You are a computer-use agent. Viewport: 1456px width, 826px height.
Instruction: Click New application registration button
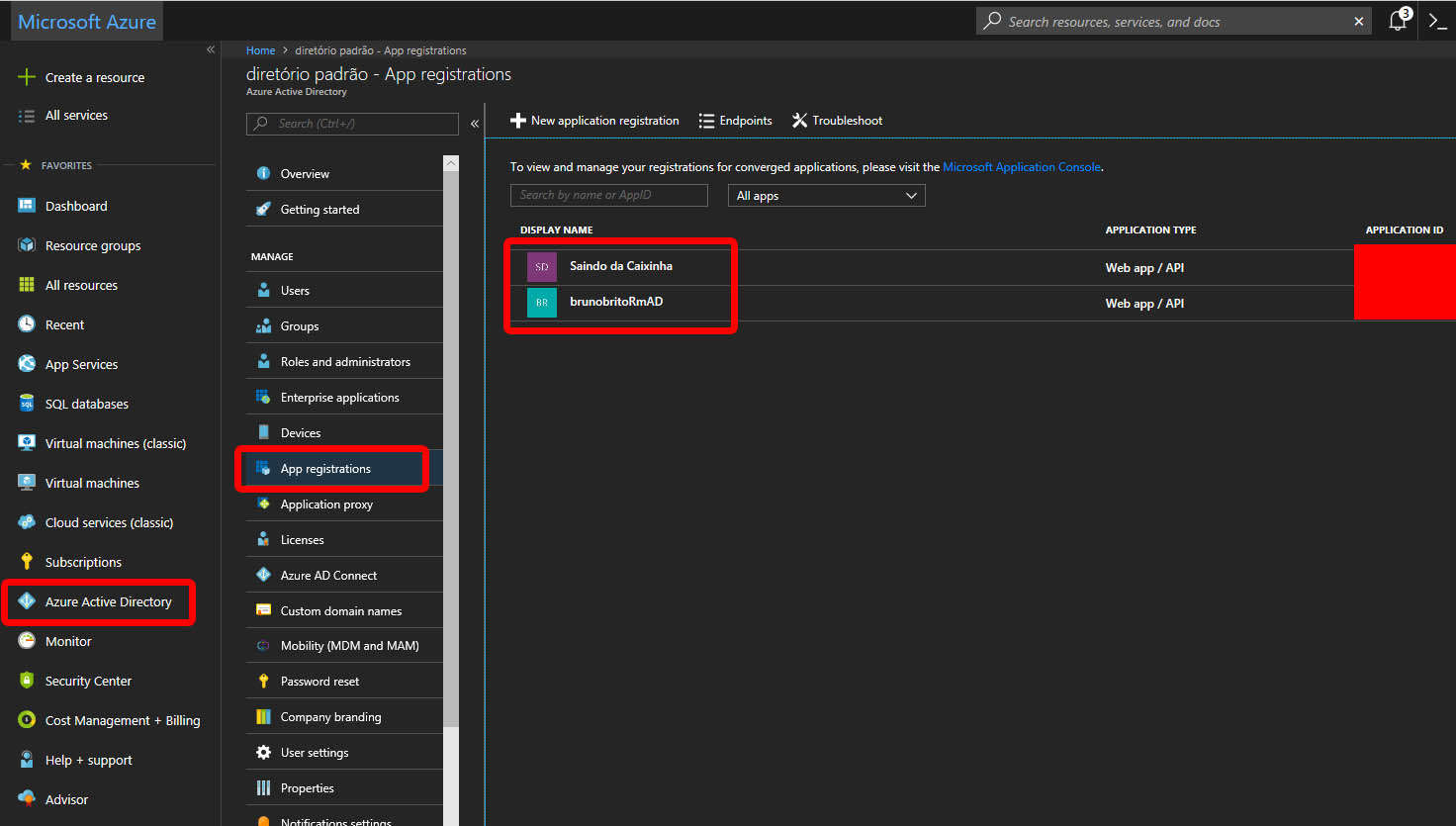pos(594,121)
